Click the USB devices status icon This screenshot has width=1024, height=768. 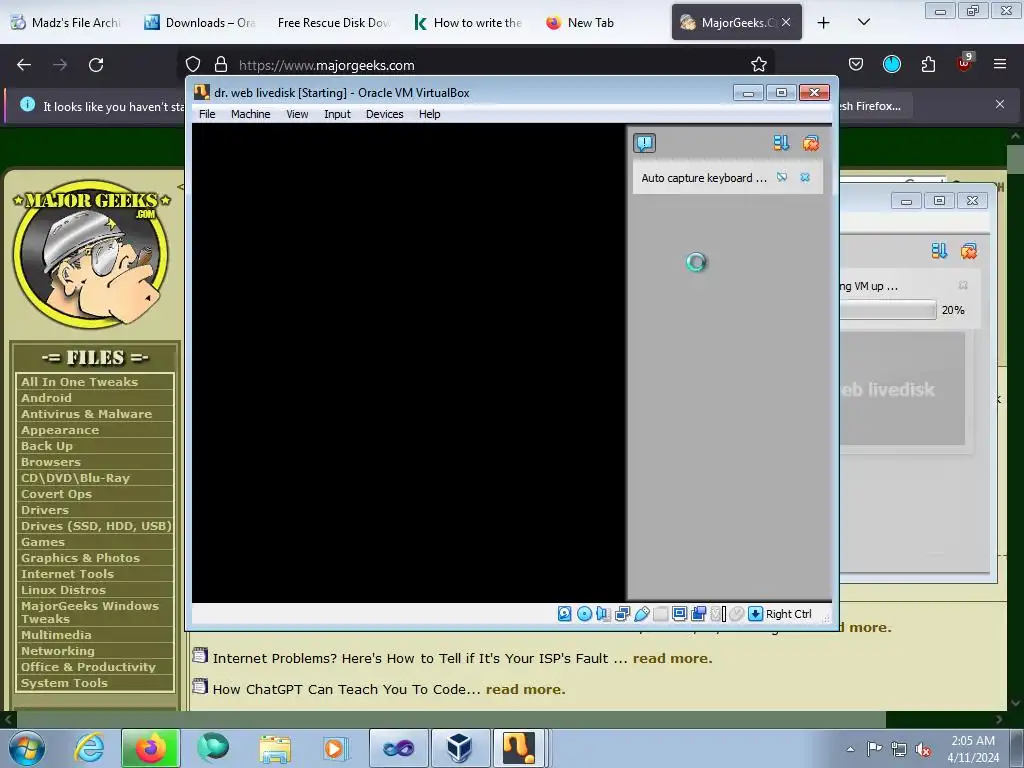coord(642,614)
